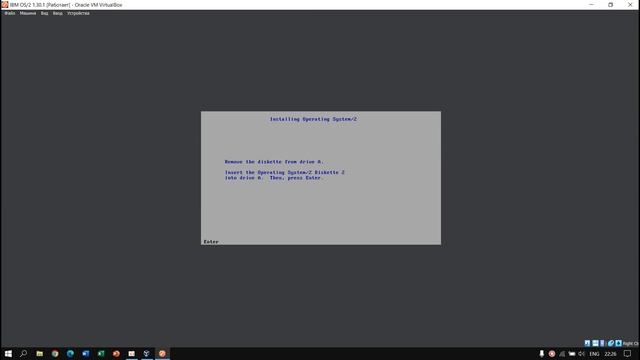Open the Устройства menu
This screenshot has width=640, height=360.
(78, 13)
